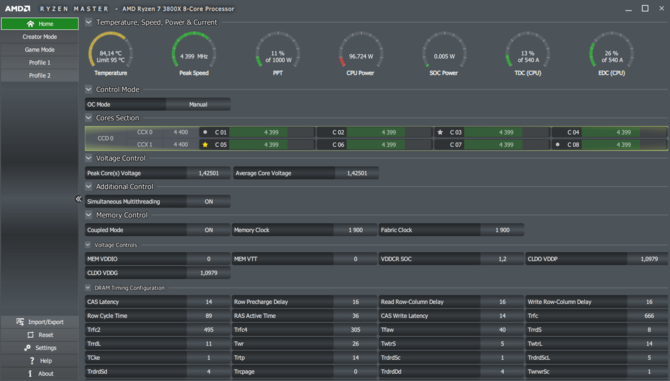Toggle Simultaneous Multithreading ON value

tap(209, 202)
